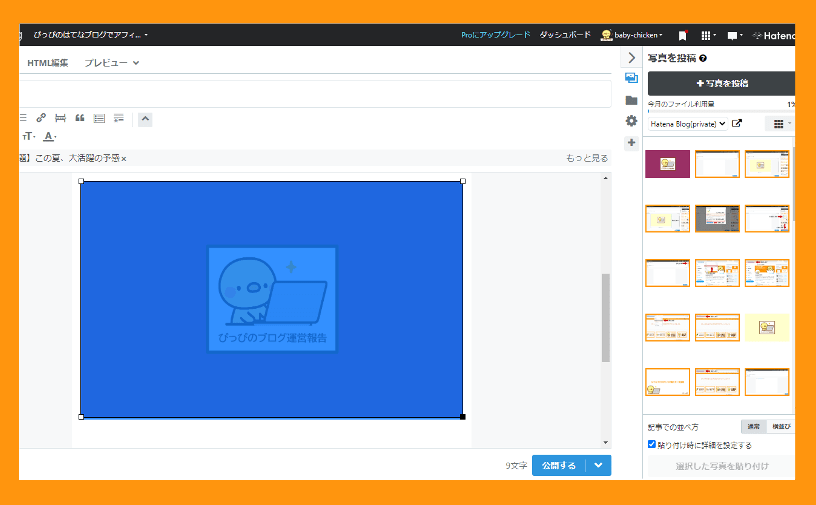Viewport: 816px width, 505px height.
Task: Open baby-chicken account menu
Action: (x=638, y=35)
